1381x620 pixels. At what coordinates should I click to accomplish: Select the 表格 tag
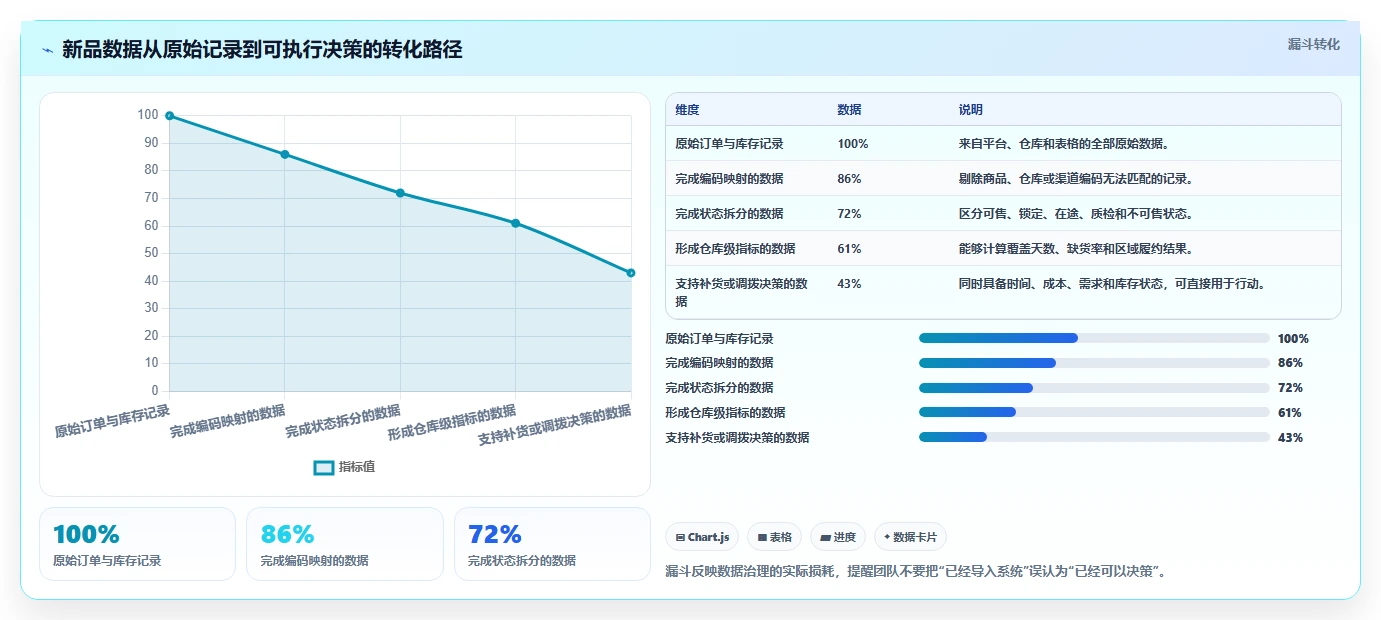[x=774, y=537]
